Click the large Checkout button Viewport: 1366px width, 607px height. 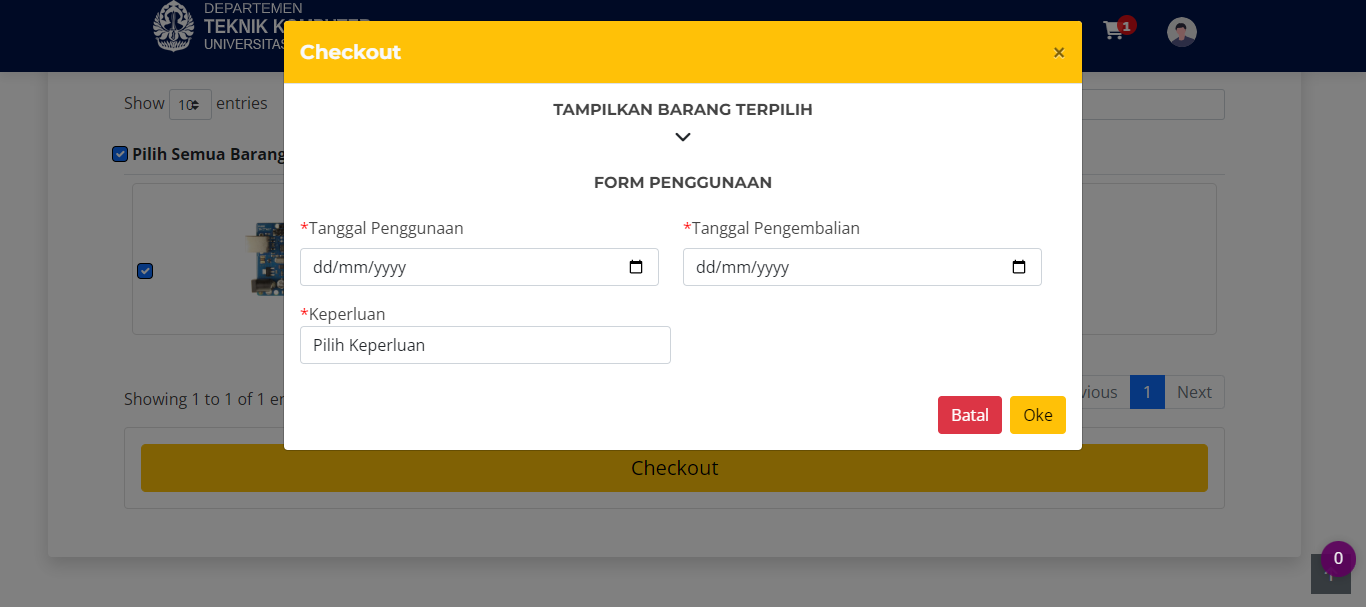click(x=674, y=468)
